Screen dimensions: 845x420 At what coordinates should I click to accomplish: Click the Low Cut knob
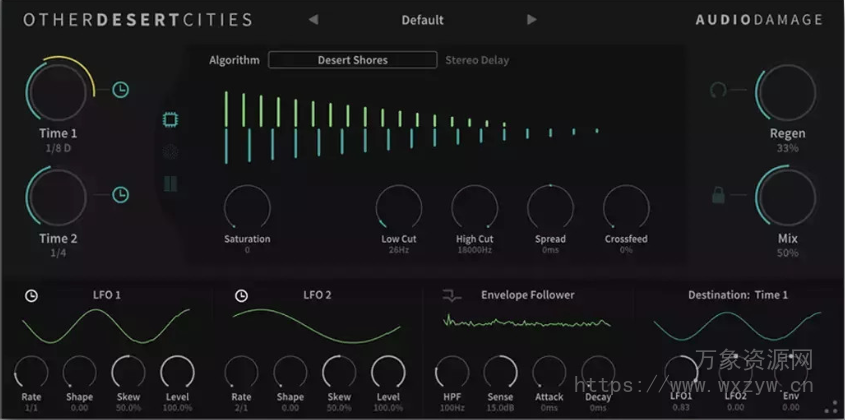[x=399, y=208]
